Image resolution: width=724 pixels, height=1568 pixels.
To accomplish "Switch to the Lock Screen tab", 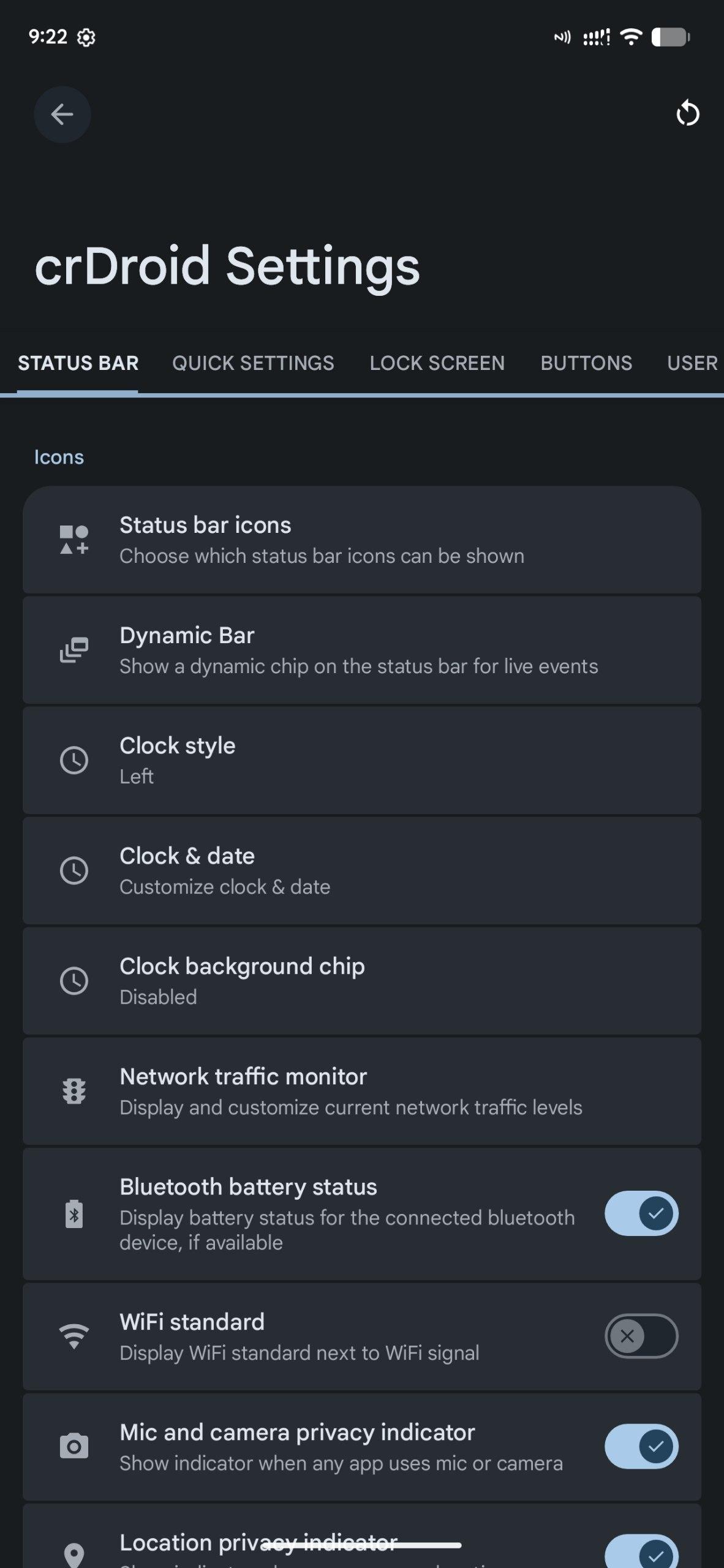I will pos(437,363).
